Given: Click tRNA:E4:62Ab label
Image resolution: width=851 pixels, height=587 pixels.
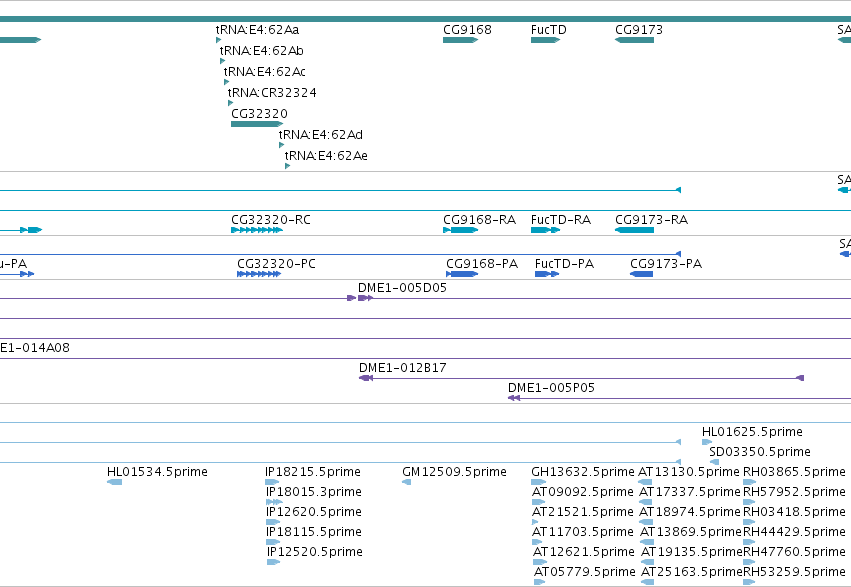Looking at the screenshot, I should point(262,51).
